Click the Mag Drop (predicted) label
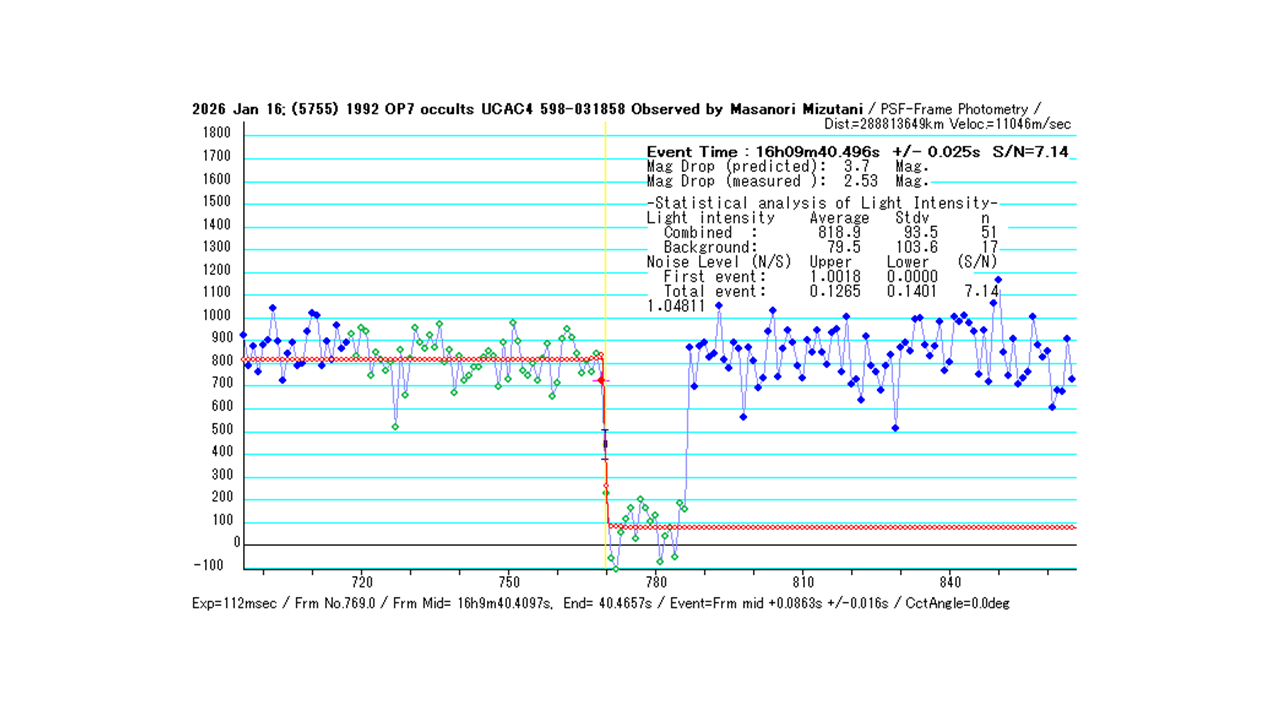The height and width of the screenshot is (720, 1280). 736,167
